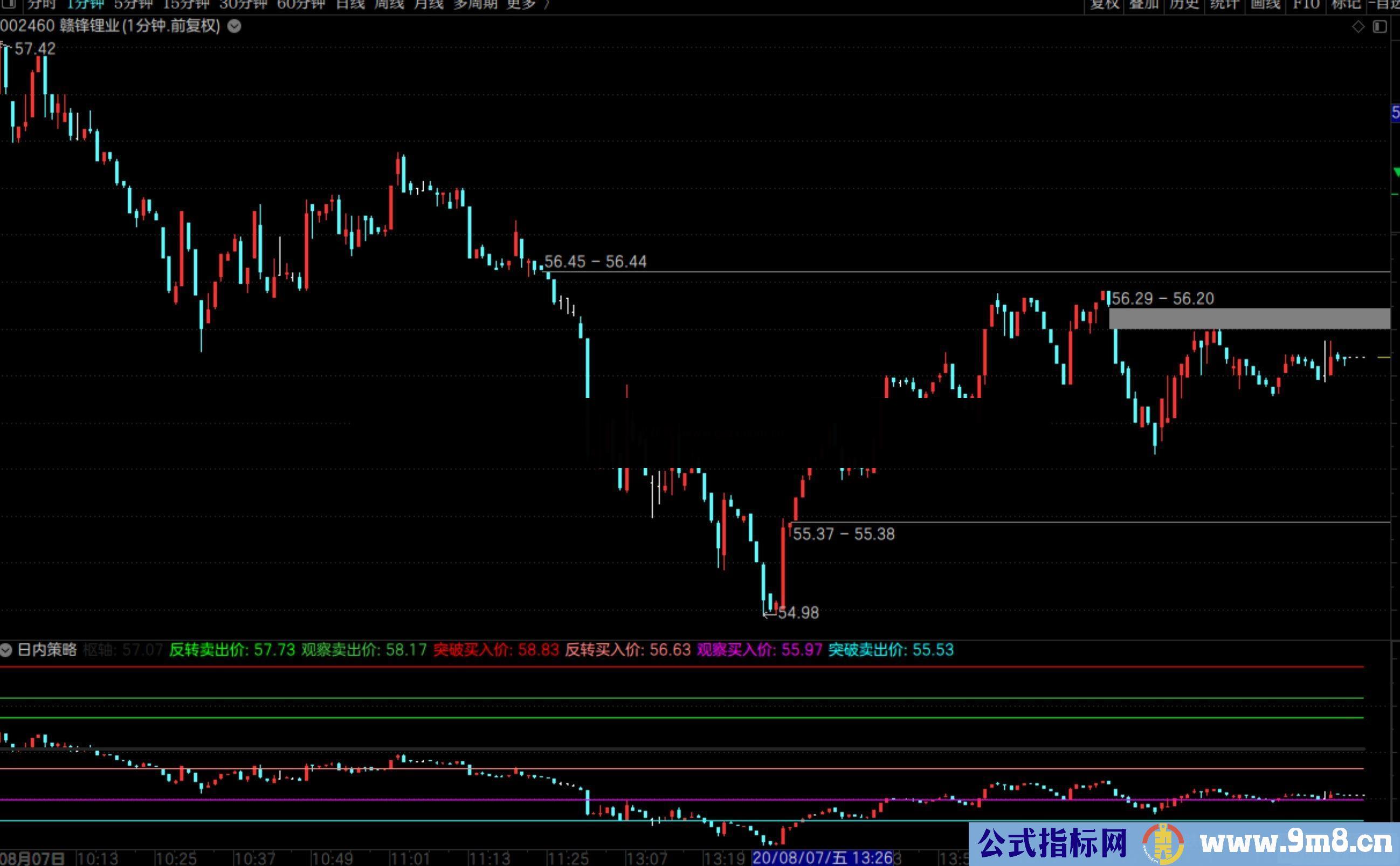Click the 复权 toolbar button
1400x866 pixels.
1104,4
